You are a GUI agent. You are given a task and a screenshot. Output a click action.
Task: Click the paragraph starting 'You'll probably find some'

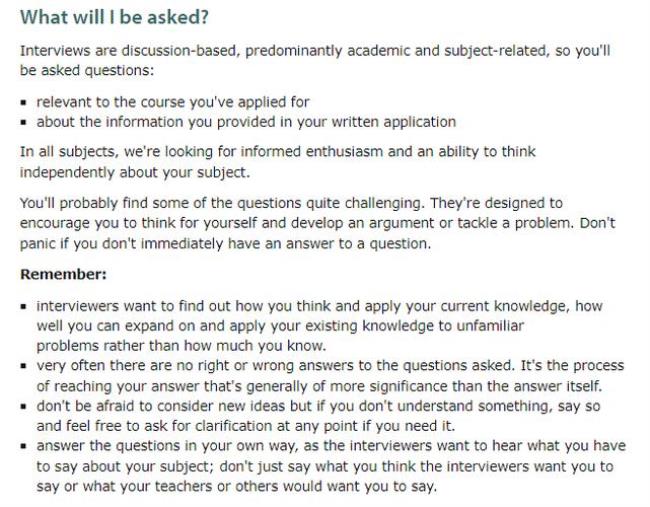[318, 223]
